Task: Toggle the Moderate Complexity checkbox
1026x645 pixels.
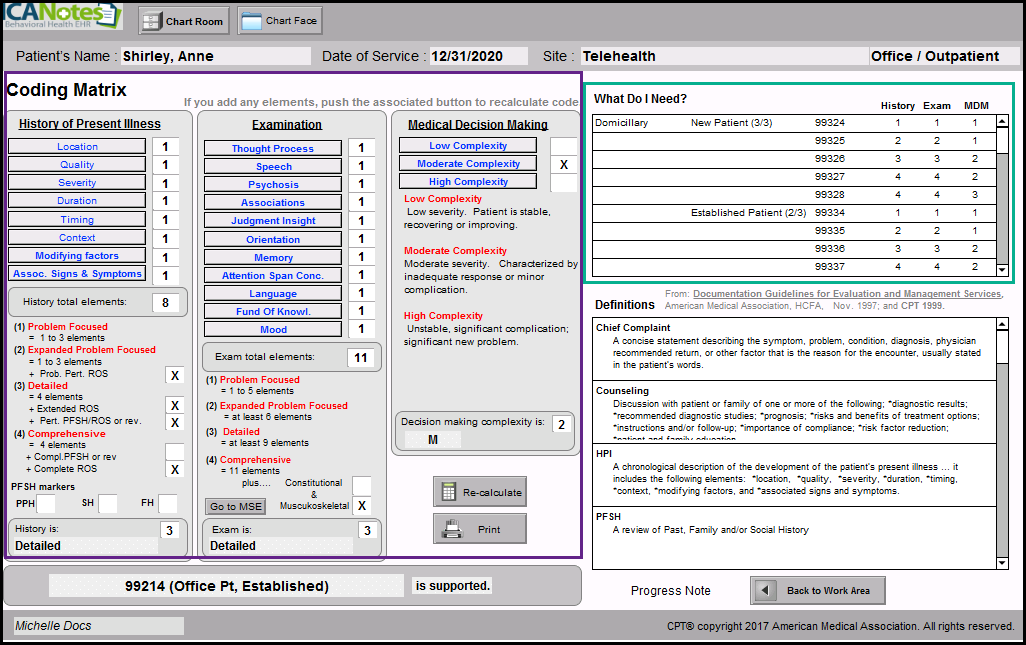Action: click(563, 164)
